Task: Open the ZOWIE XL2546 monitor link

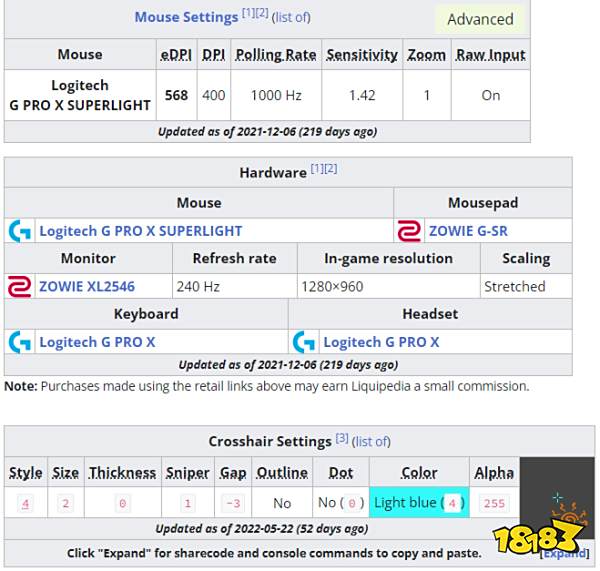Action: pyautogui.click(x=86, y=286)
